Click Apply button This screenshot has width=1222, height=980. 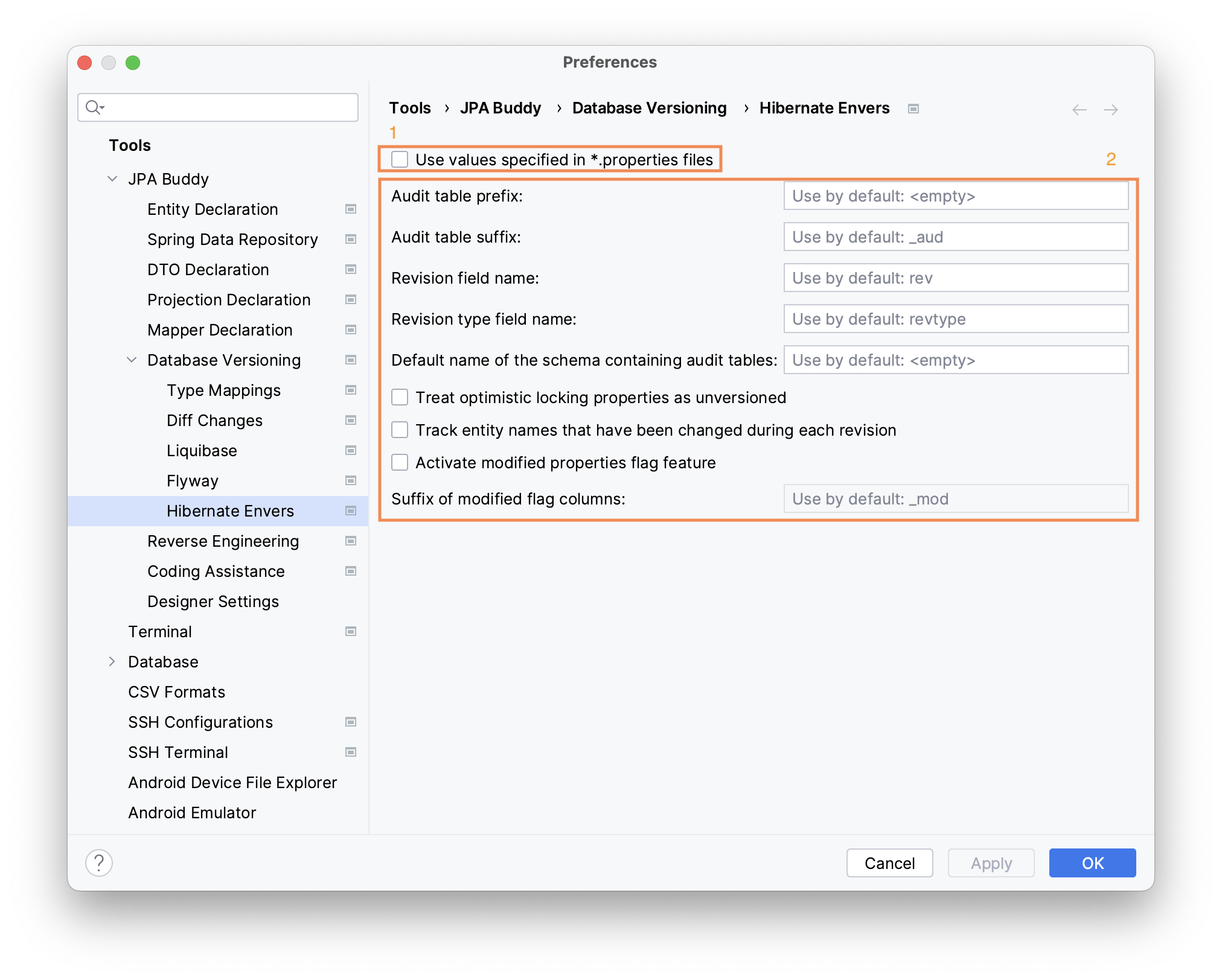(991, 863)
